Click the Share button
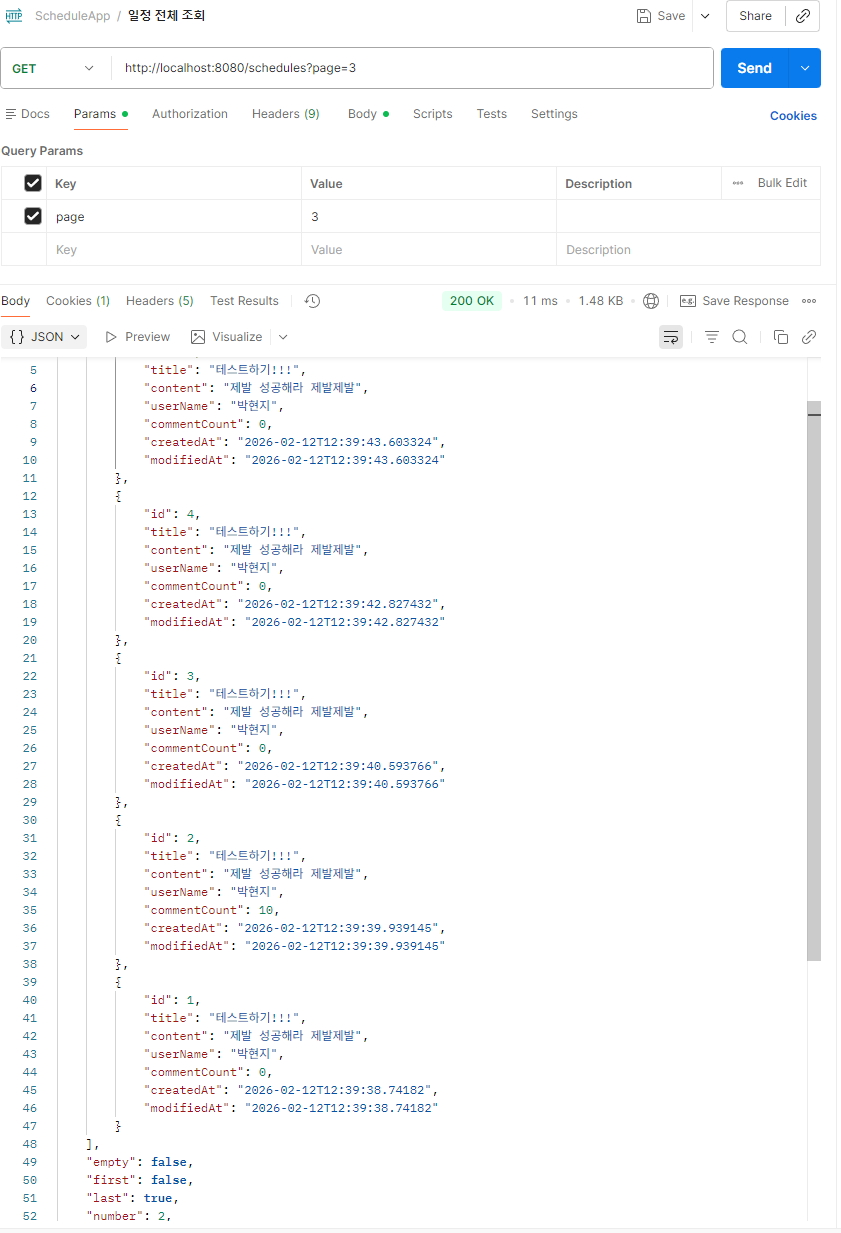 pos(756,16)
